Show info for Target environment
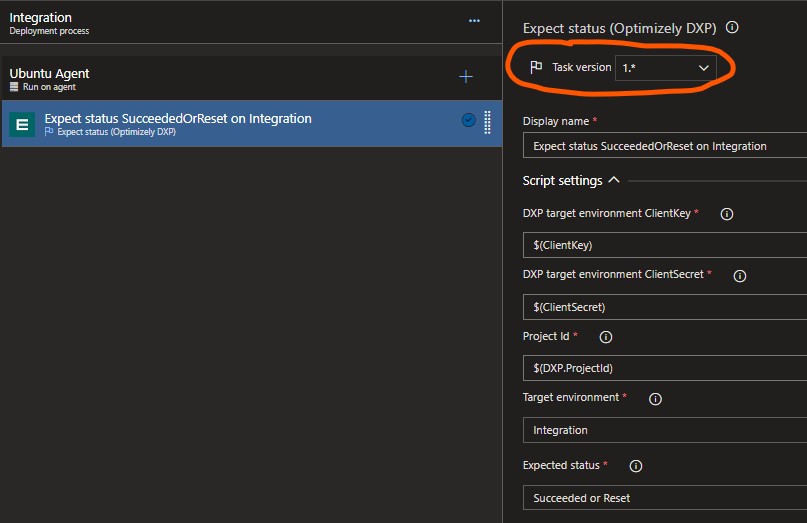The image size is (807, 523). click(x=655, y=399)
